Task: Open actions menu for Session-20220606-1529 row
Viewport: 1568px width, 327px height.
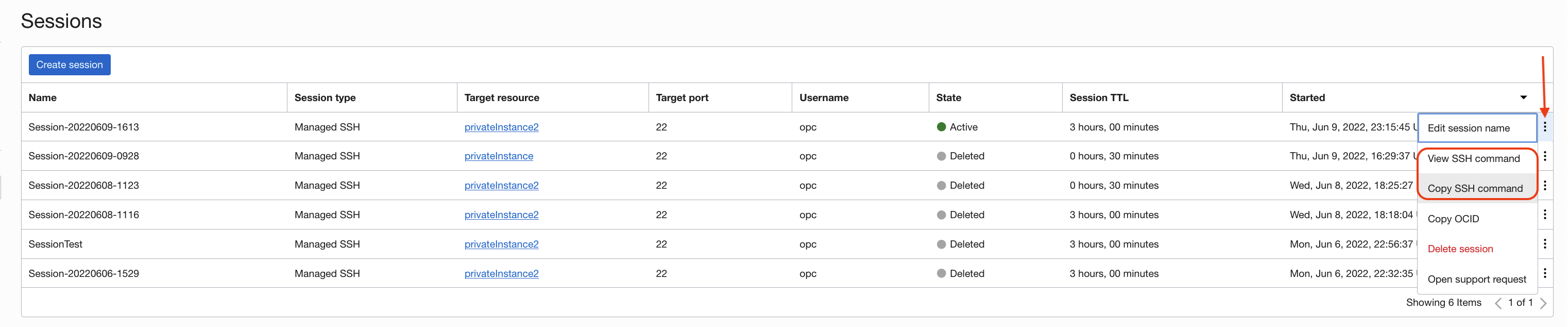Action: pyautogui.click(x=1544, y=273)
